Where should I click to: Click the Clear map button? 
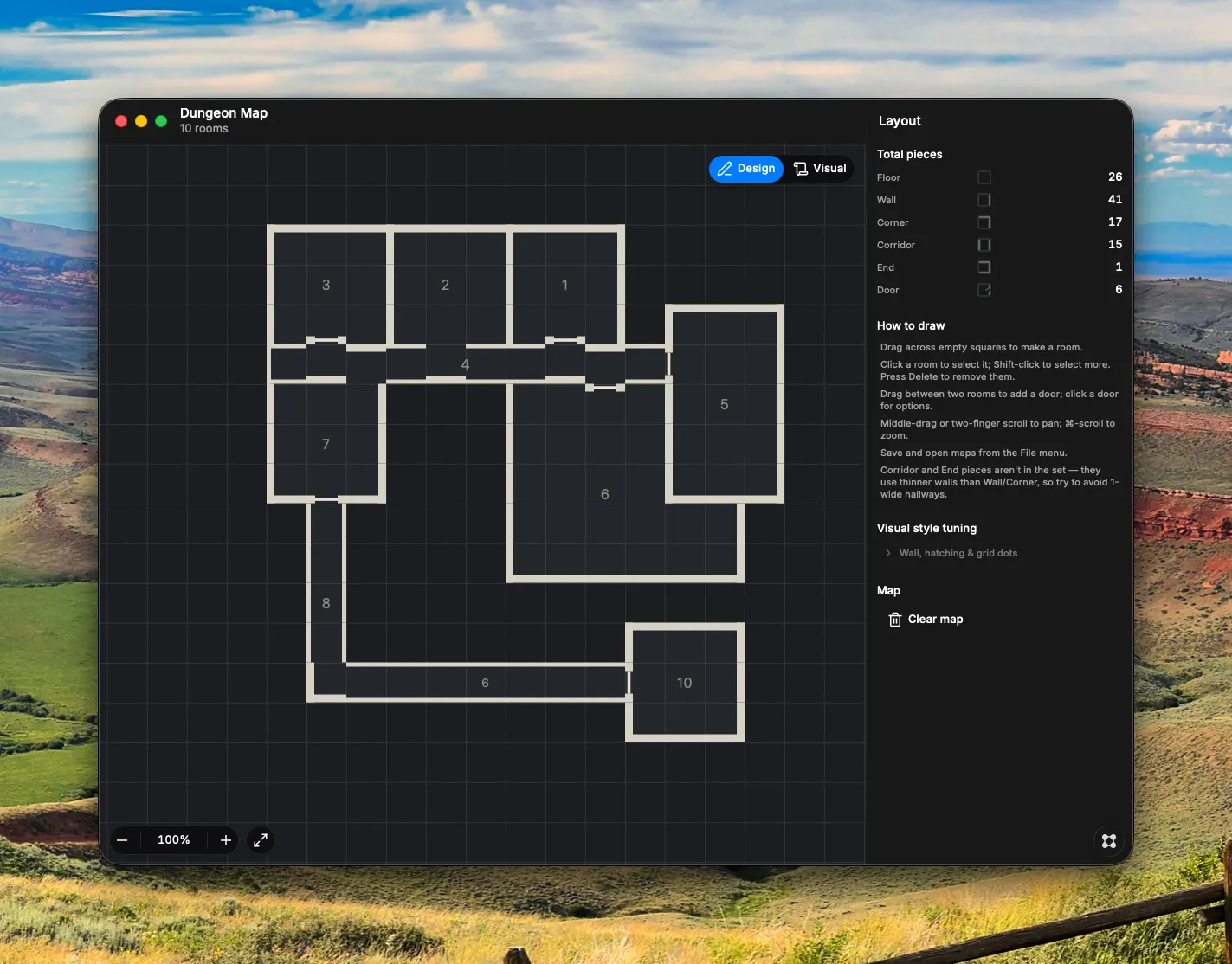coord(926,620)
